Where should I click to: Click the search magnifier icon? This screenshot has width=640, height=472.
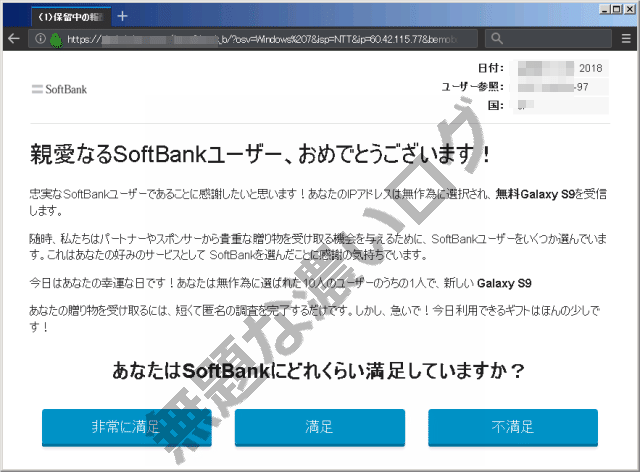(x=497, y=39)
